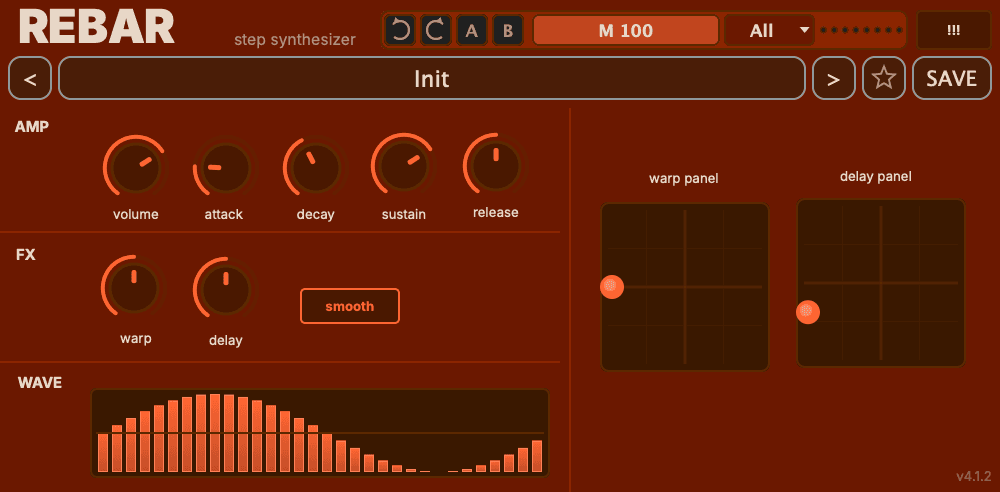Click the delay knob
The width and height of the screenshot is (1000, 492).
coord(224,288)
